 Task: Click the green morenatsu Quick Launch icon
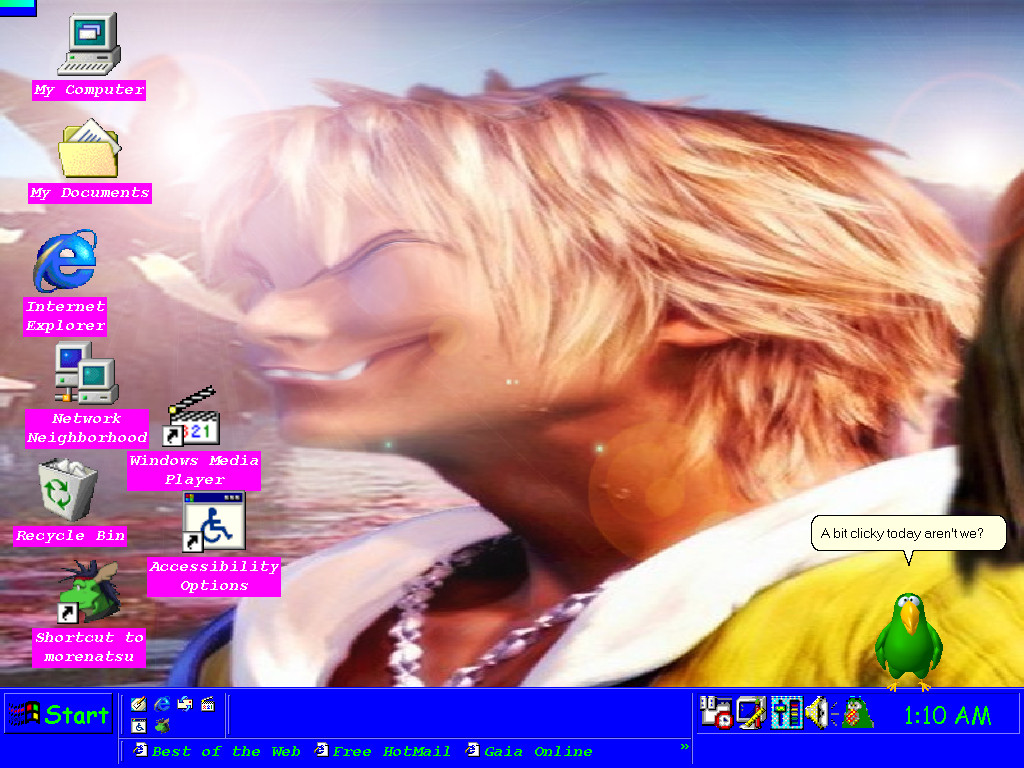pos(162,726)
